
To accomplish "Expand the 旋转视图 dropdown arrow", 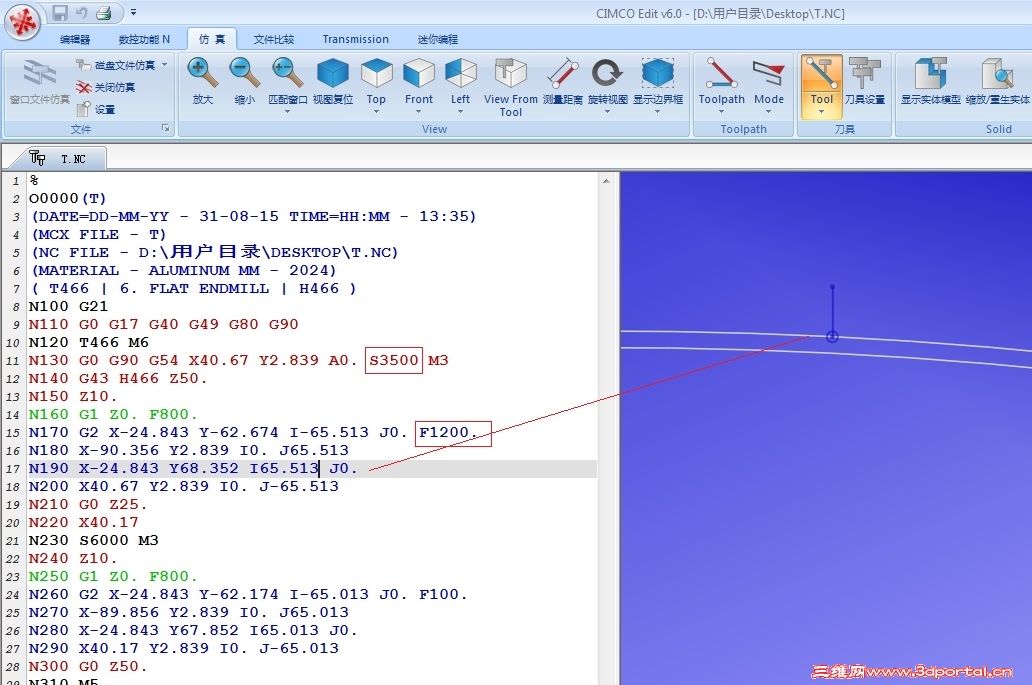I will (607, 112).
